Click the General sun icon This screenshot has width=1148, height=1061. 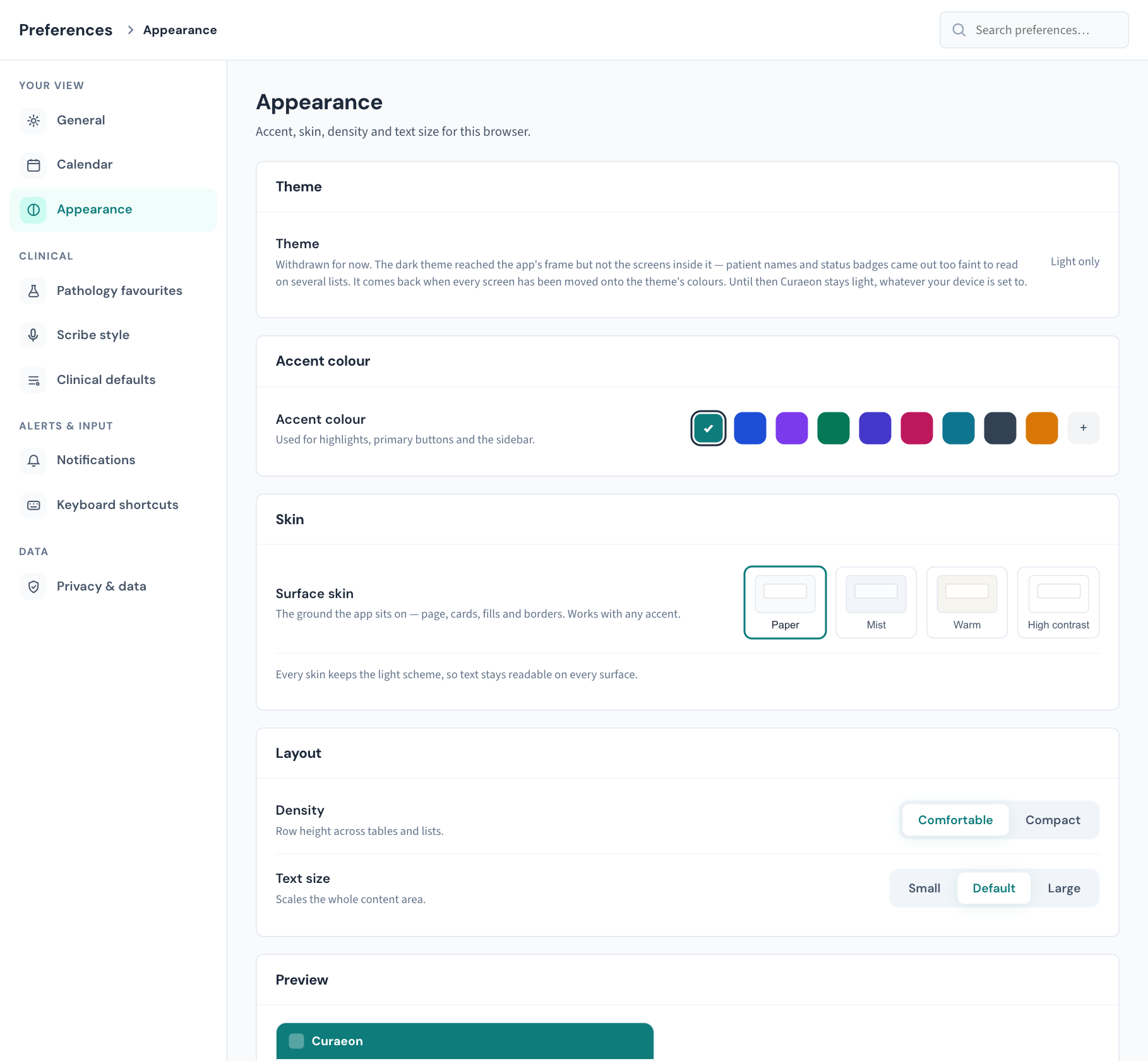[33, 121]
